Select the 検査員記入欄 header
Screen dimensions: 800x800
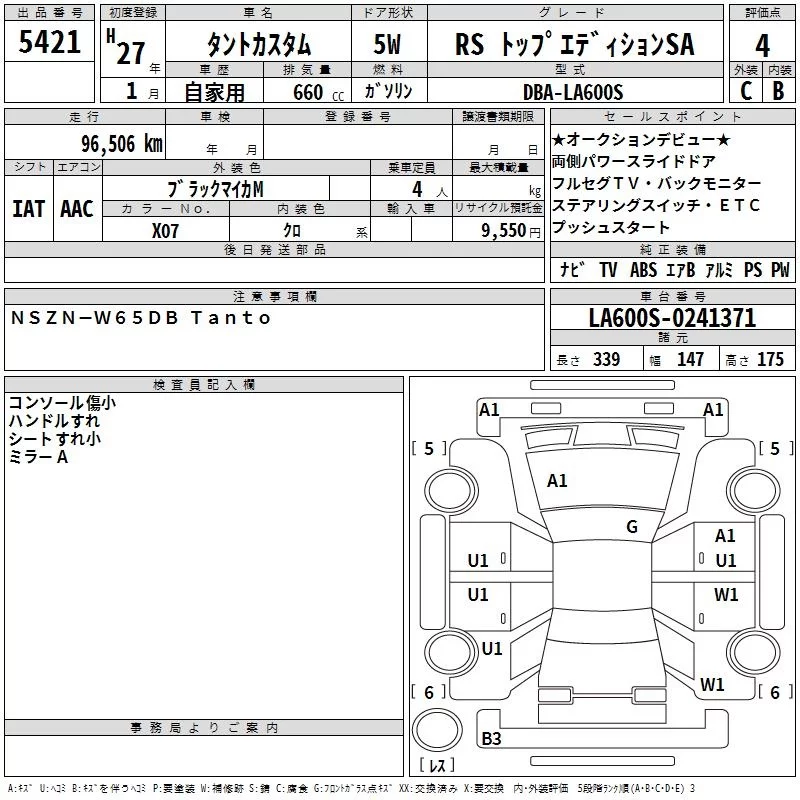click(x=204, y=385)
